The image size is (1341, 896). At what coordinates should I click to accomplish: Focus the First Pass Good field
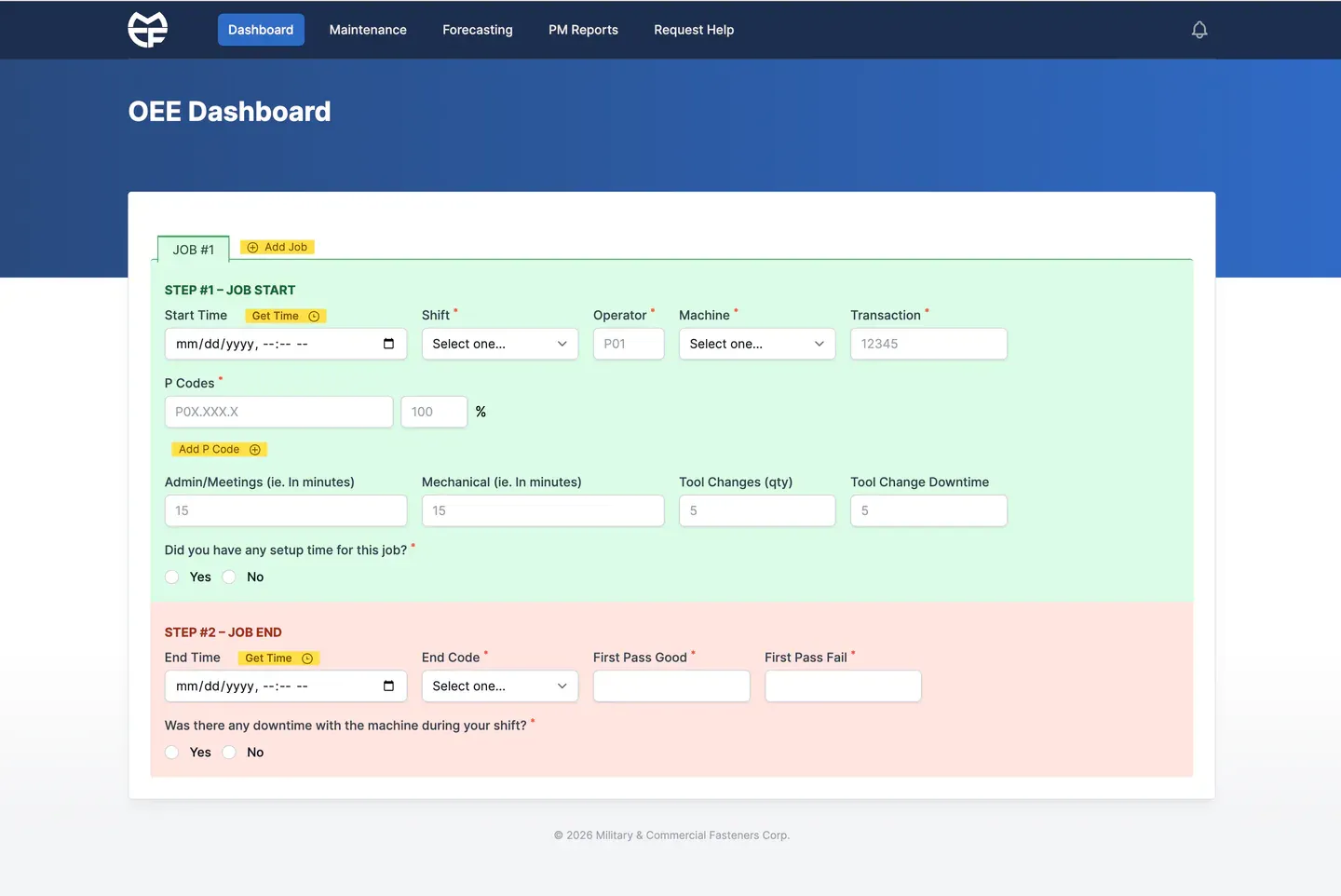click(671, 686)
